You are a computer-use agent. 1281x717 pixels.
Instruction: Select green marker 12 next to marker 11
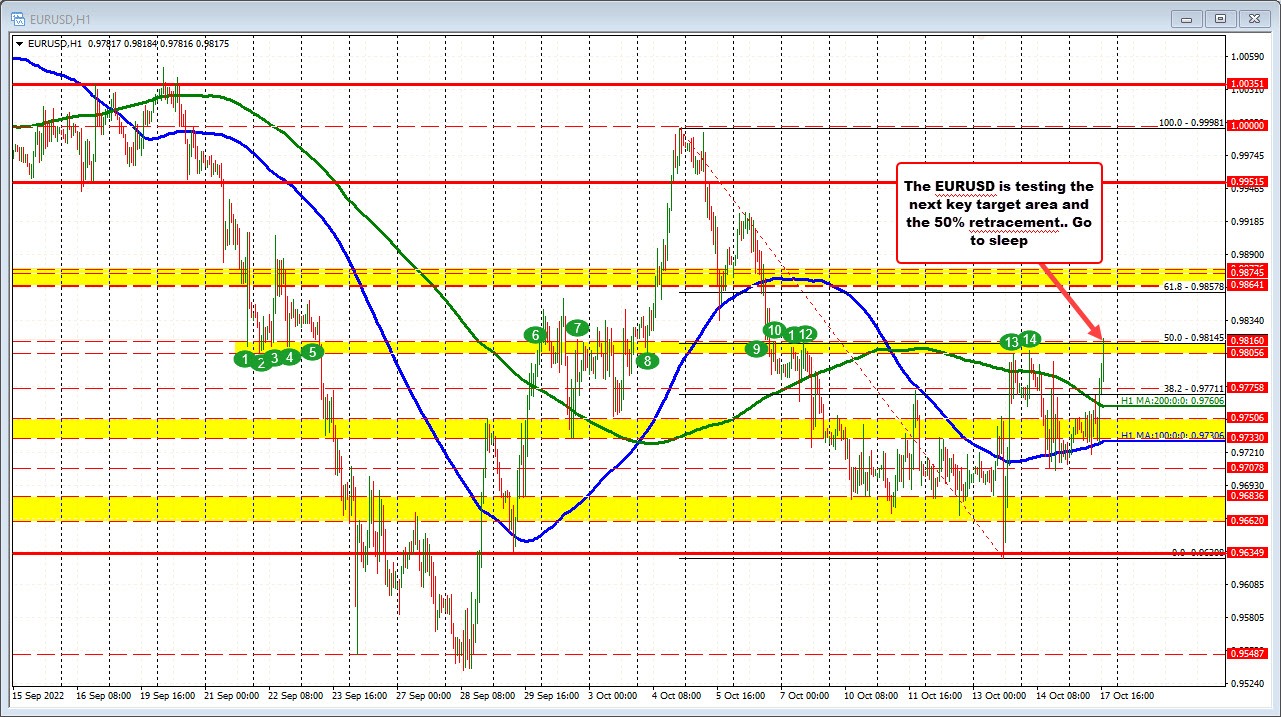(x=804, y=335)
